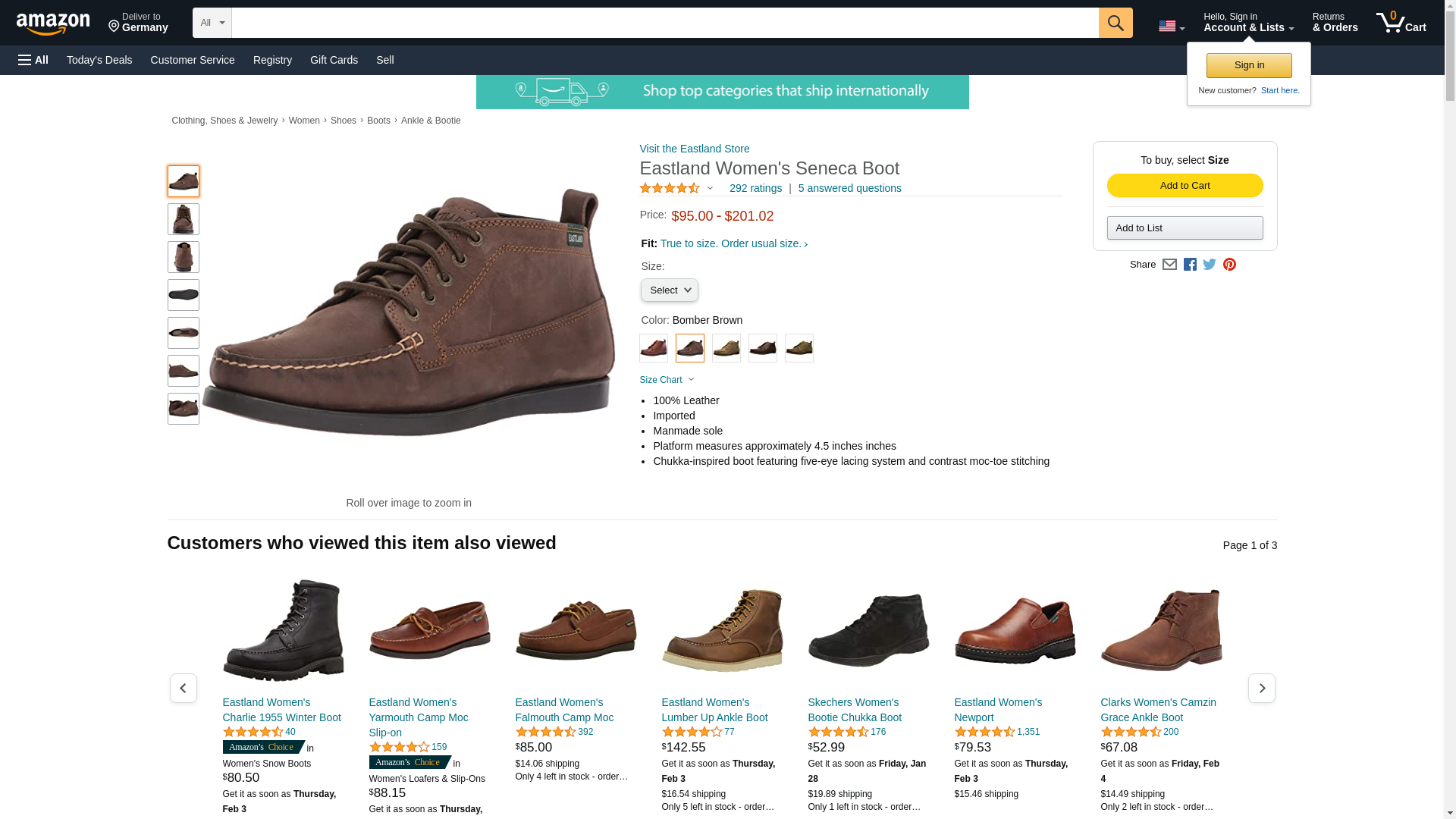1456x819 pixels.
Task: Share via the Pinterest icon
Action: click(x=1229, y=265)
